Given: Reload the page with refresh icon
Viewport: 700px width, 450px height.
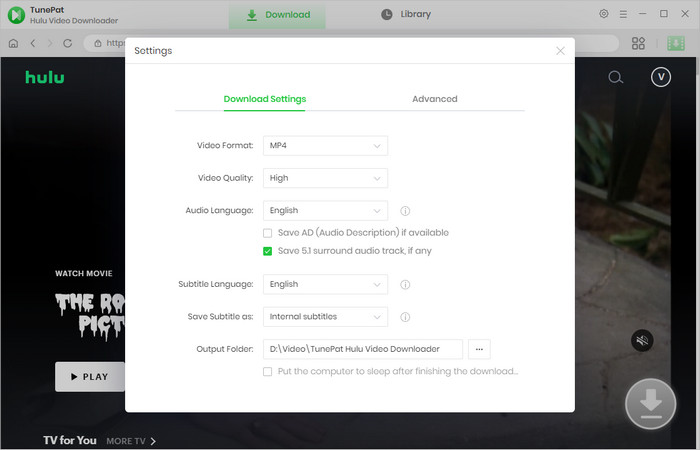Looking at the screenshot, I should (x=67, y=43).
